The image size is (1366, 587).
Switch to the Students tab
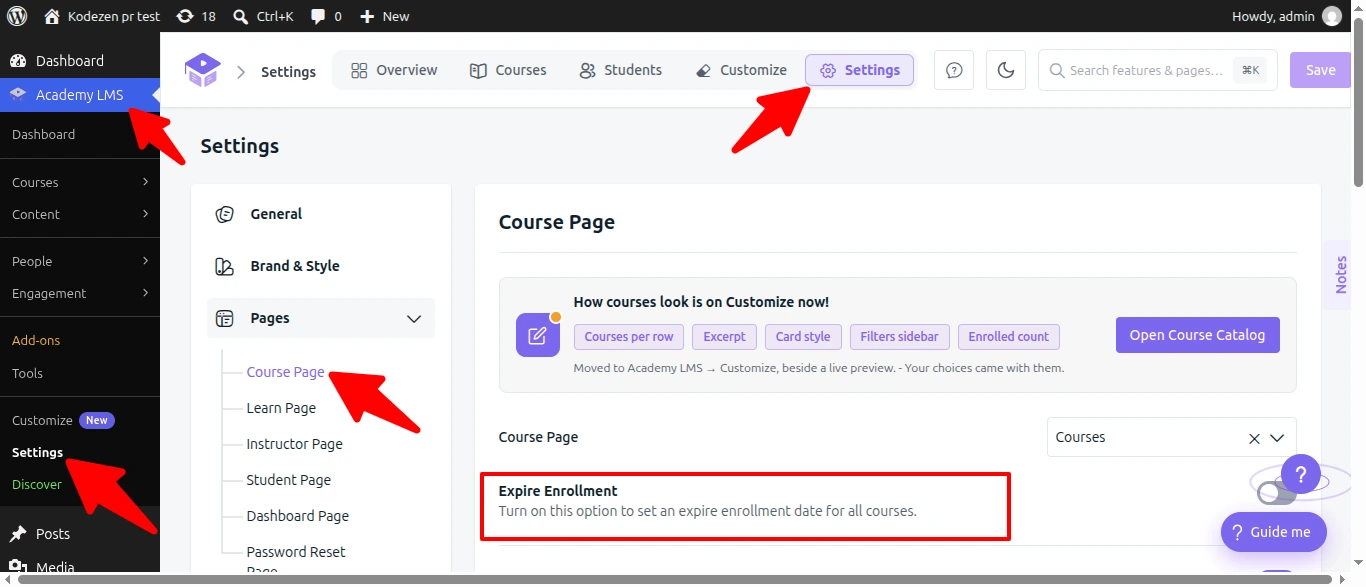click(x=620, y=70)
